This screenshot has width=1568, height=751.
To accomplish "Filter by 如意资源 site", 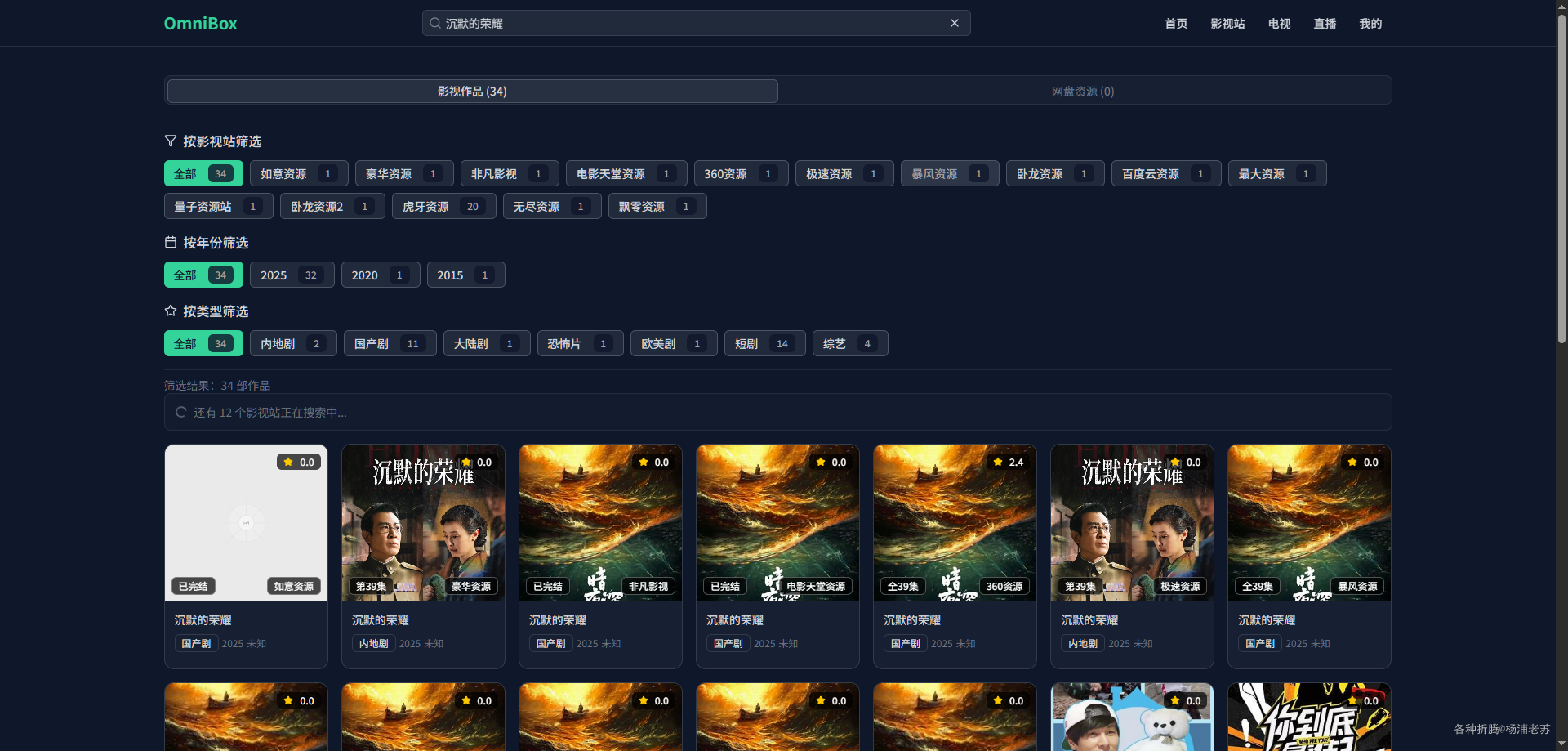I will (x=299, y=173).
